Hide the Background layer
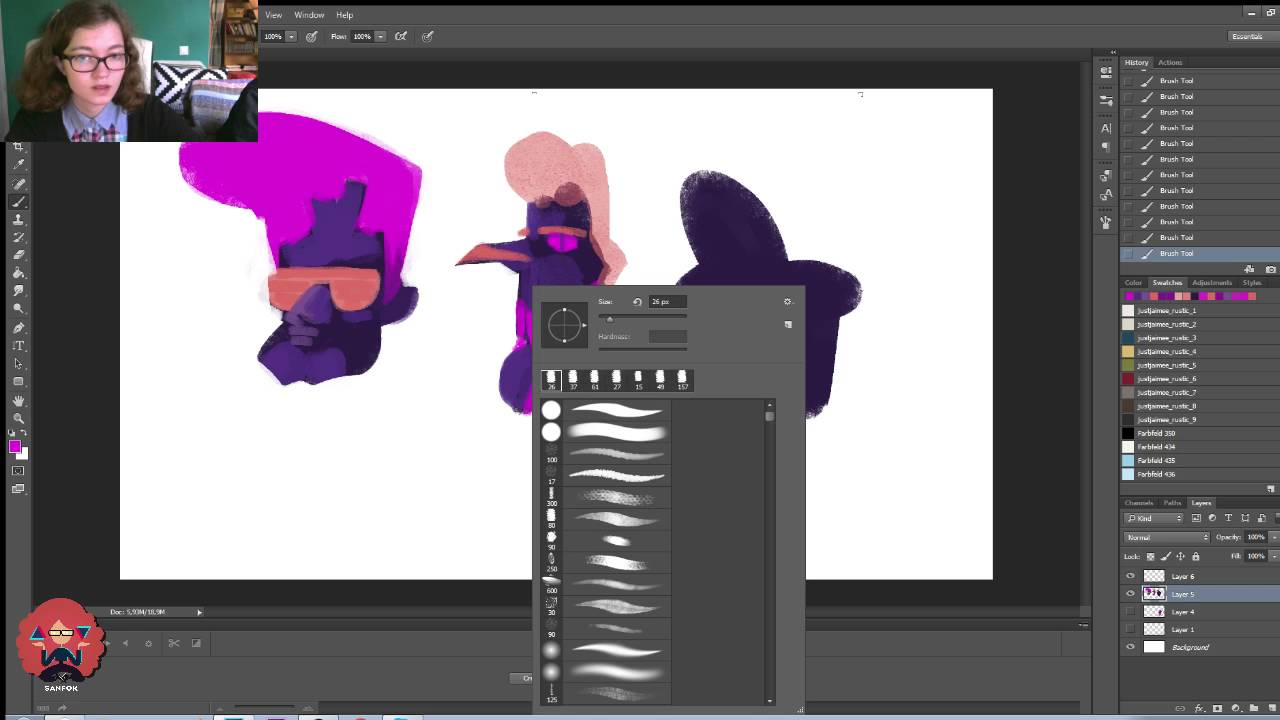The image size is (1280, 720). 1130,647
